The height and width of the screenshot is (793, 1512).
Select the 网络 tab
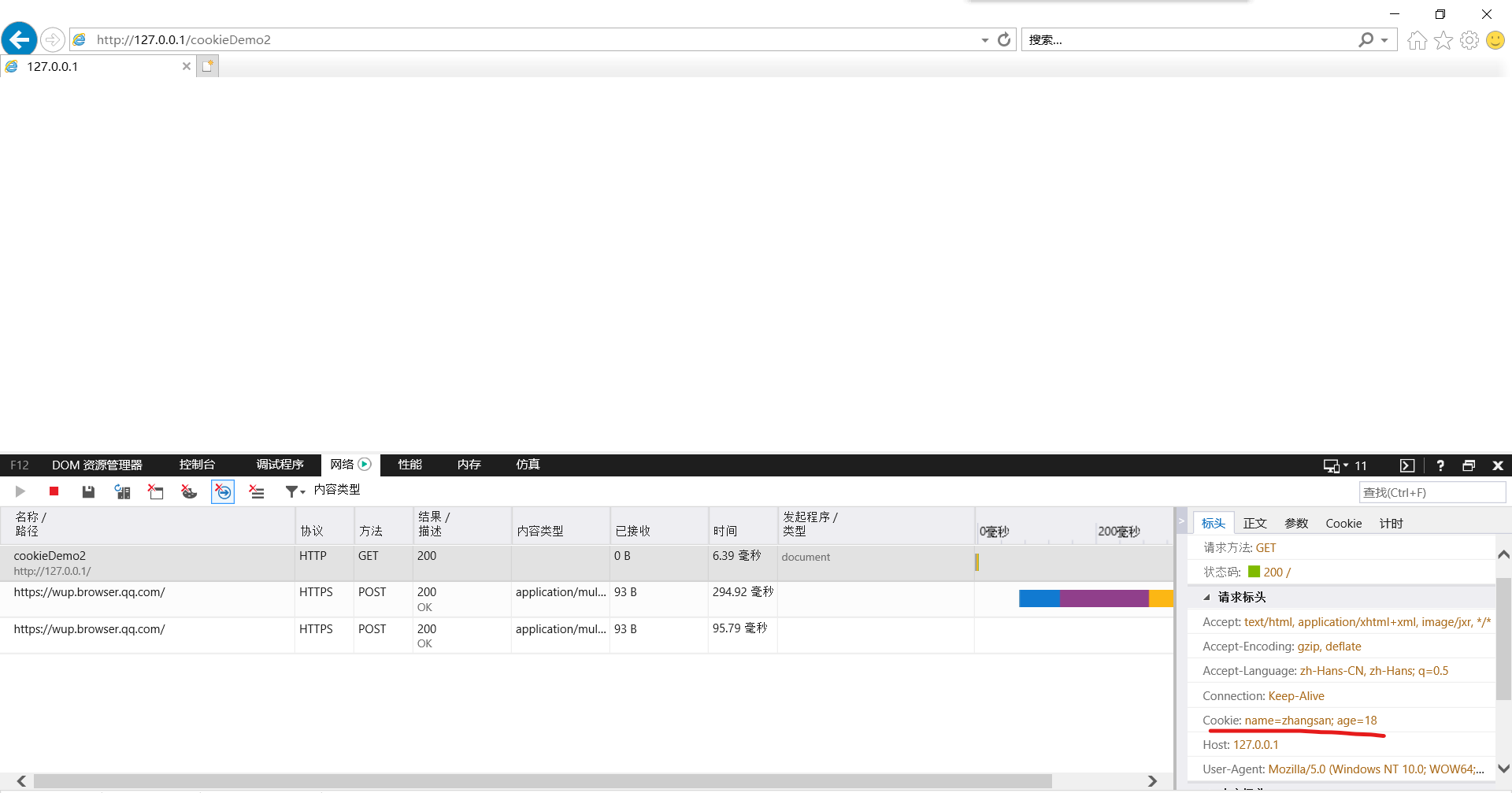click(x=350, y=465)
